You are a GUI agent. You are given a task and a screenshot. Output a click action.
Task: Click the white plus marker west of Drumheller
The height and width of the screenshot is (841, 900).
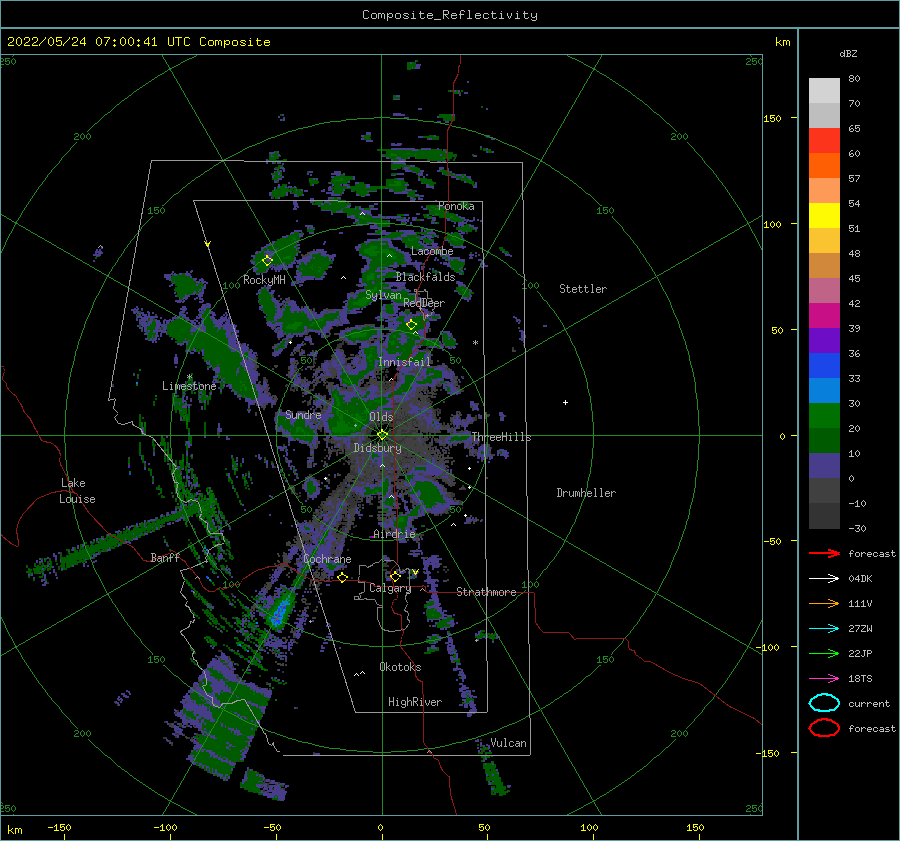[x=565, y=402]
